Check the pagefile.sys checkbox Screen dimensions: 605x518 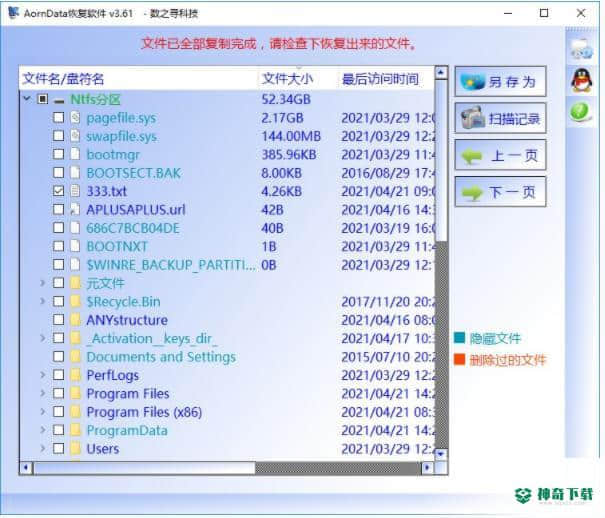pyautogui.click(x=58, y=117)
